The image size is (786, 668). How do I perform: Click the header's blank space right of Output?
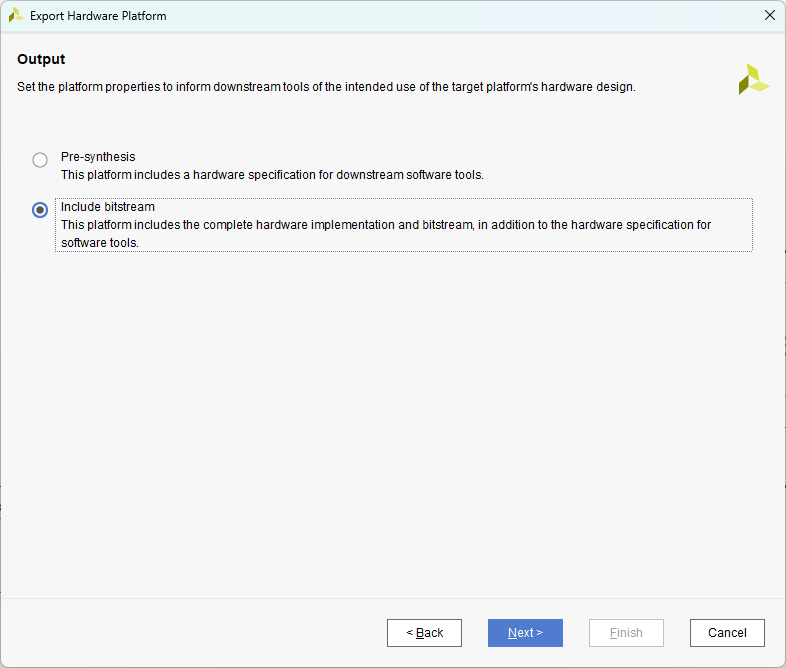400,60
